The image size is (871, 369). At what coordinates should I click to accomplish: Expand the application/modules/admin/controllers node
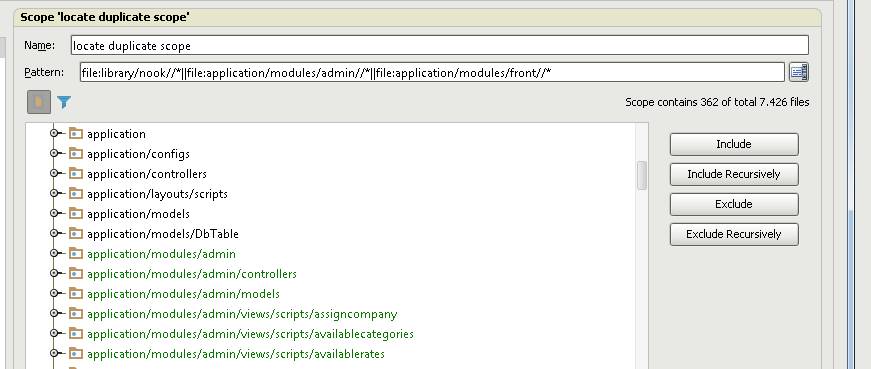point(54,273)
